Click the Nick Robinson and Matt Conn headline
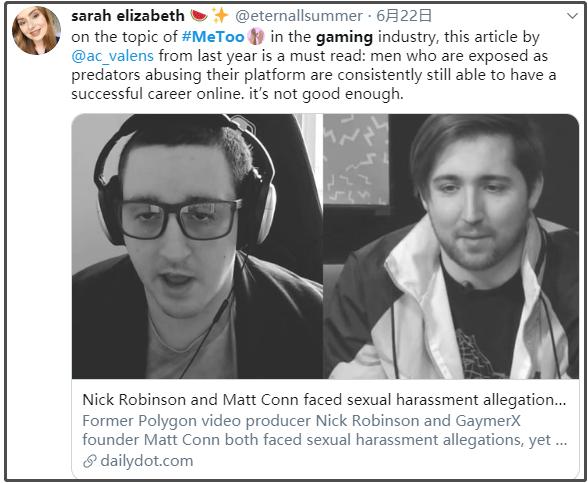Image resolution: width=588 pixels, height=483 pixels. click(x=324, y=400)
